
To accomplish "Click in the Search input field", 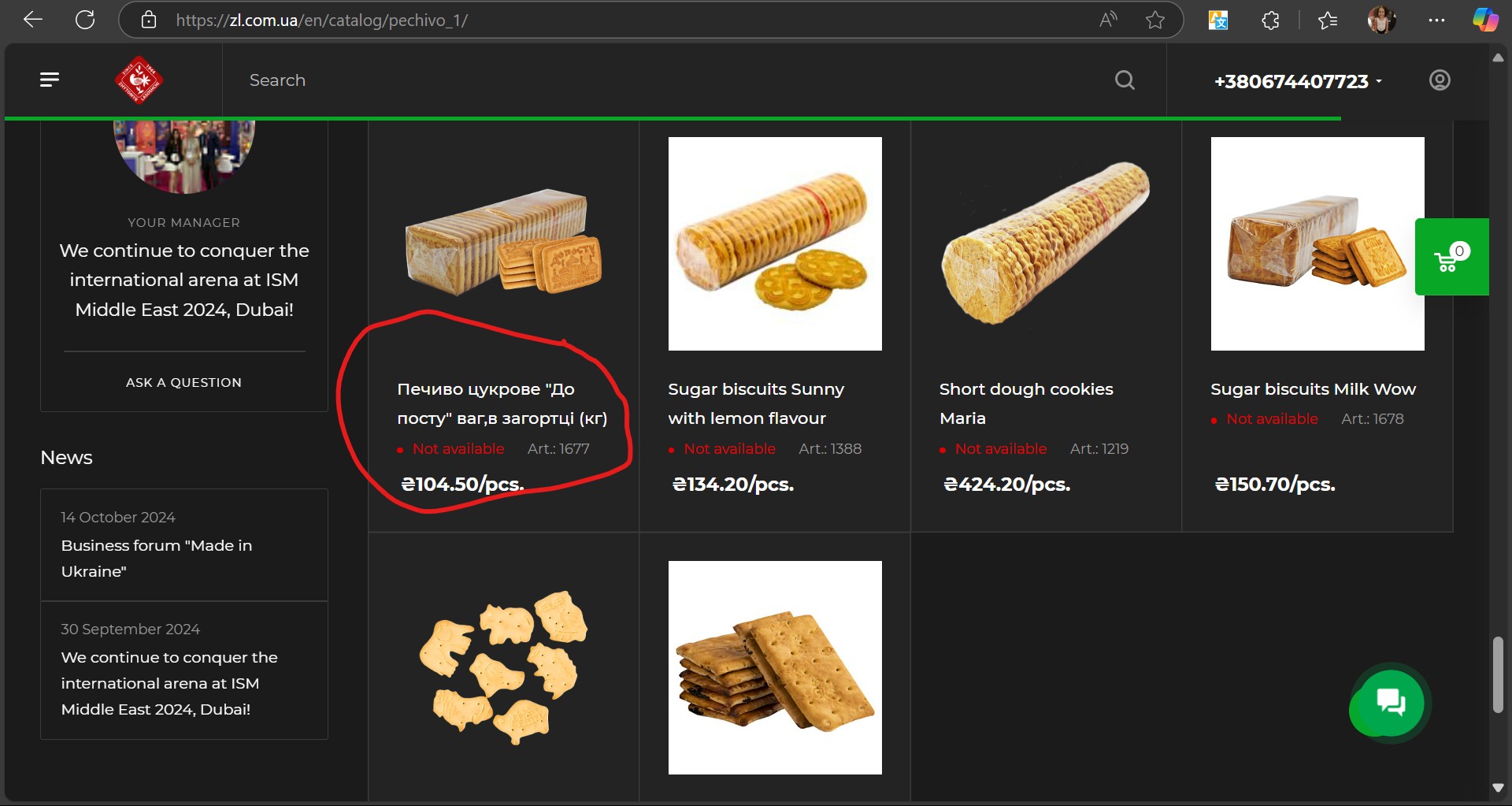I will tap(669, 80).
